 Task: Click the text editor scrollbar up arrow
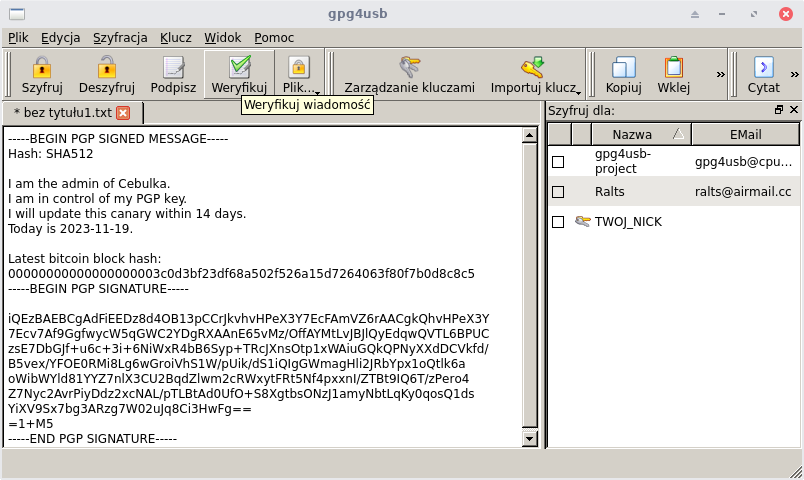click(529, 135)
